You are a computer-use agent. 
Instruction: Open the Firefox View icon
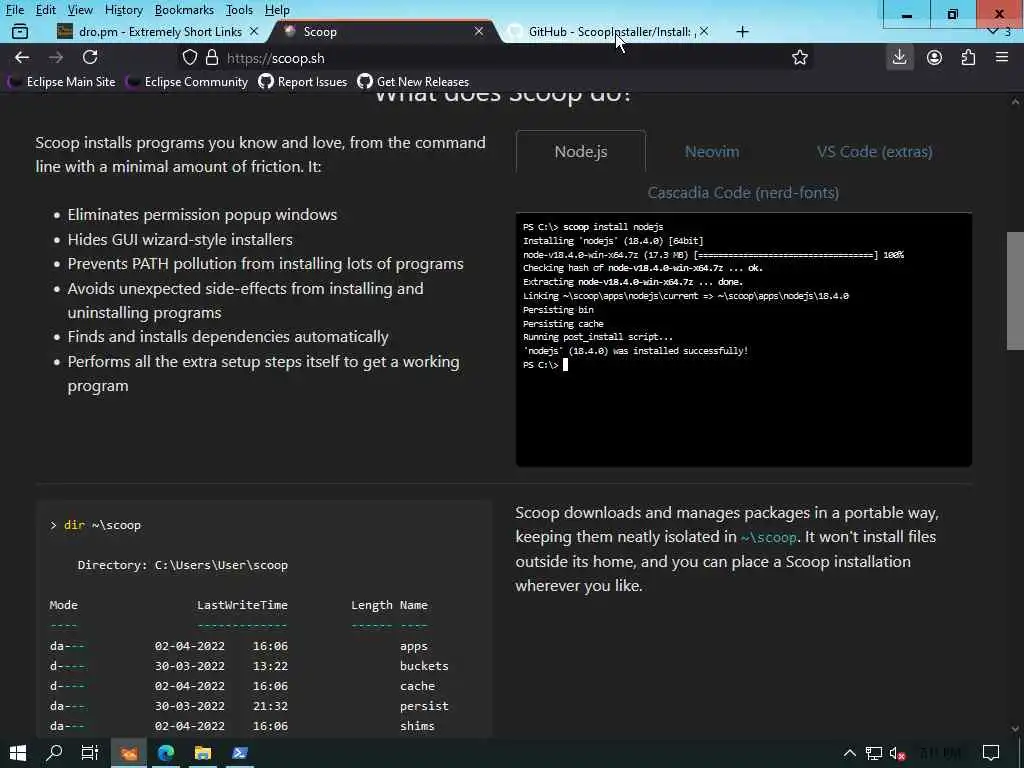tap(20, 31)
